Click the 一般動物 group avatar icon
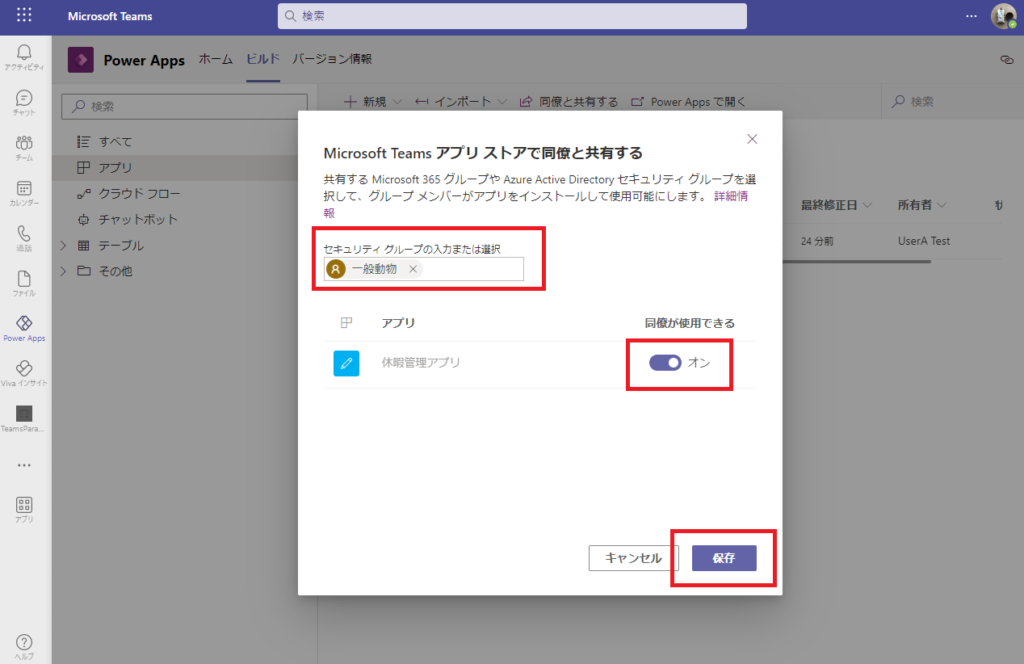 click(336, 269)
